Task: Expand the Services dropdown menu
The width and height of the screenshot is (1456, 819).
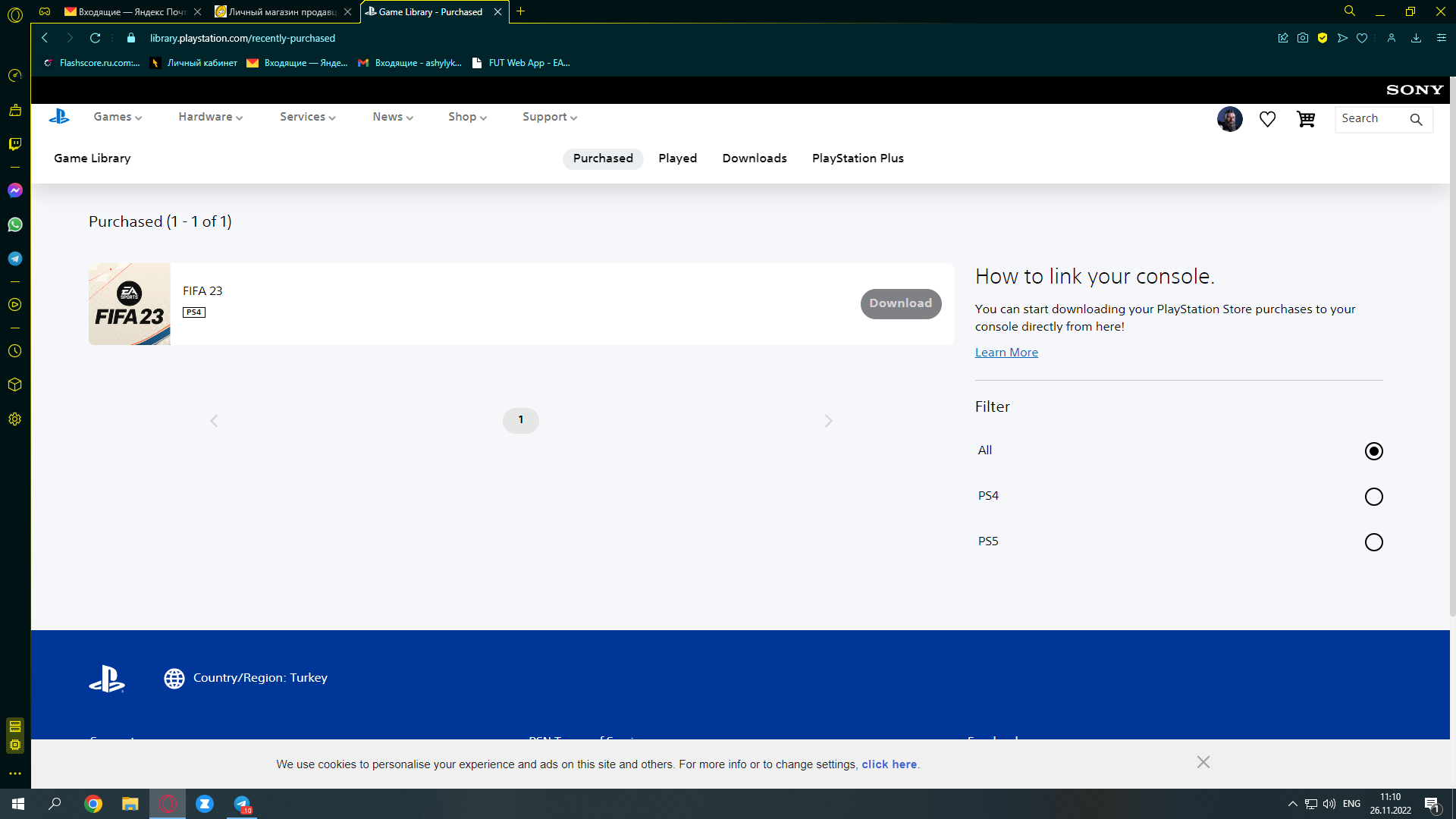Action: coord(307,117)
